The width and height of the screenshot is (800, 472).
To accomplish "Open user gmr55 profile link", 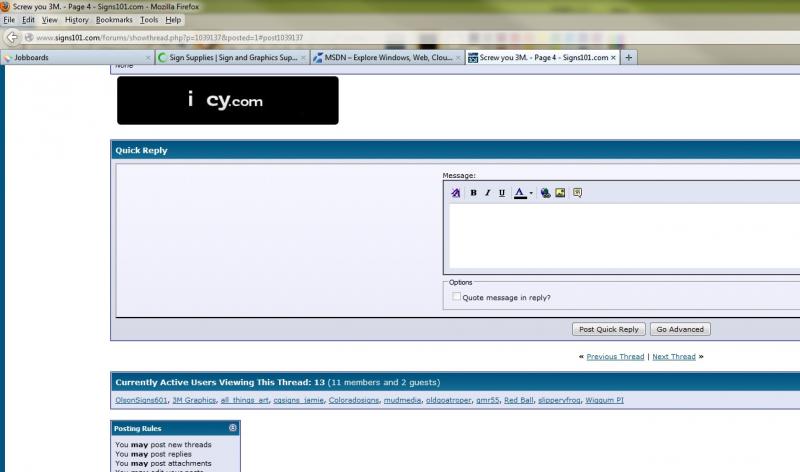I will pyautogui.click(x=488, y=401).
